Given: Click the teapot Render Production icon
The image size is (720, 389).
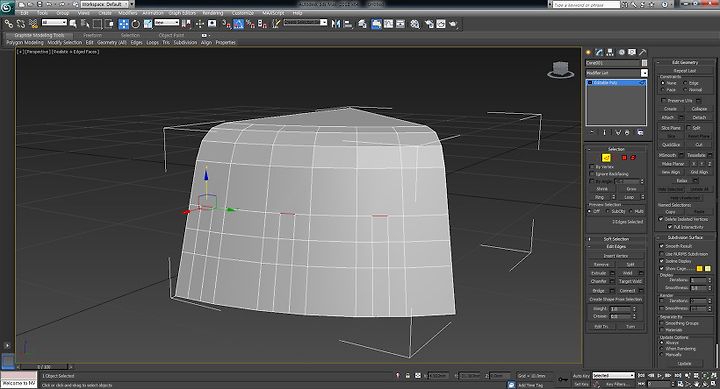Looking at the screenshot, I should [x=453, y=24].
